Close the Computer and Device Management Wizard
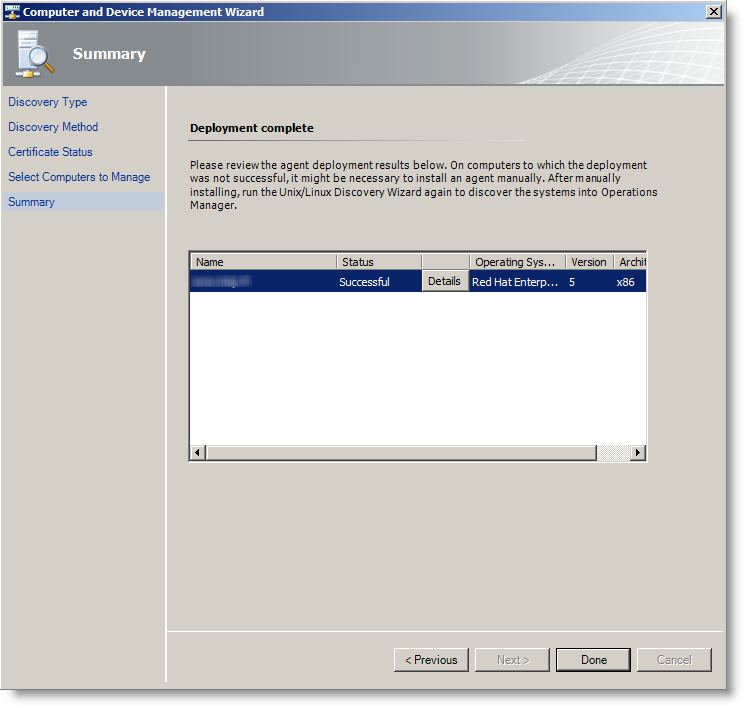The width and height of the screenshot is (743, 706). pos(713,12)
